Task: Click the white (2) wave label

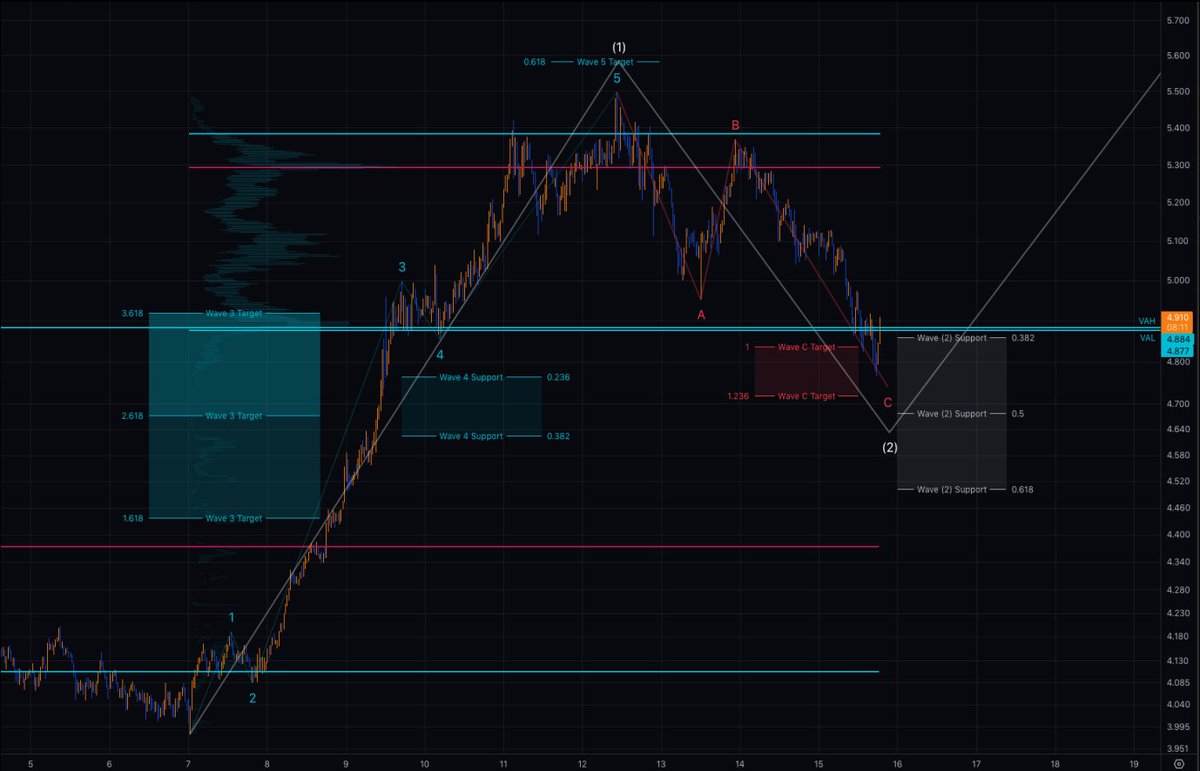Action: [x=890, y=447]
